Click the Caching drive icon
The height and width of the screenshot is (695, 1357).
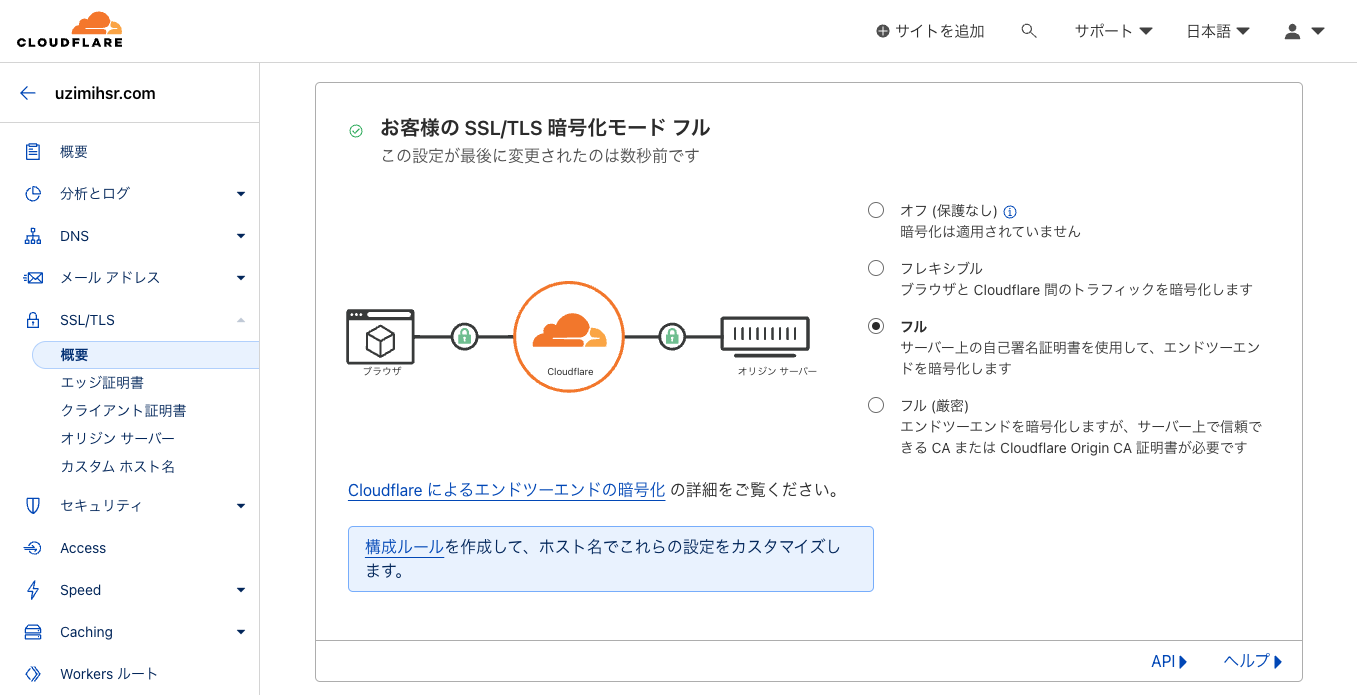33,632
